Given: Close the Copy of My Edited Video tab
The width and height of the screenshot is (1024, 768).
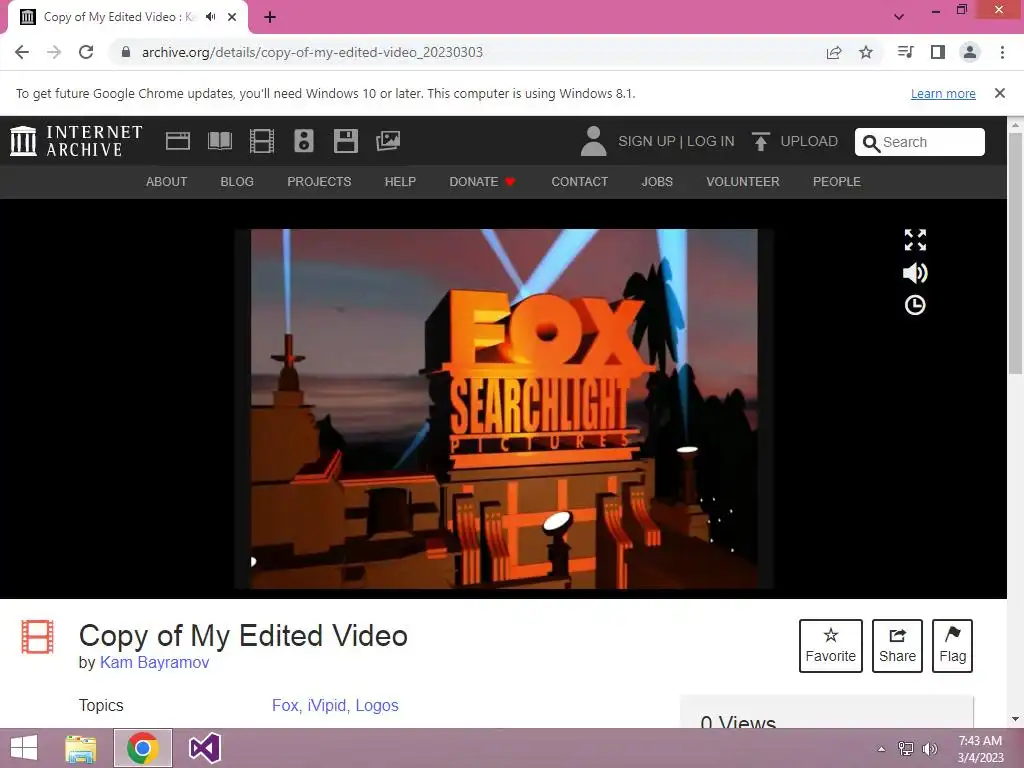Looking at the screenshot, I should click(232, 17).
